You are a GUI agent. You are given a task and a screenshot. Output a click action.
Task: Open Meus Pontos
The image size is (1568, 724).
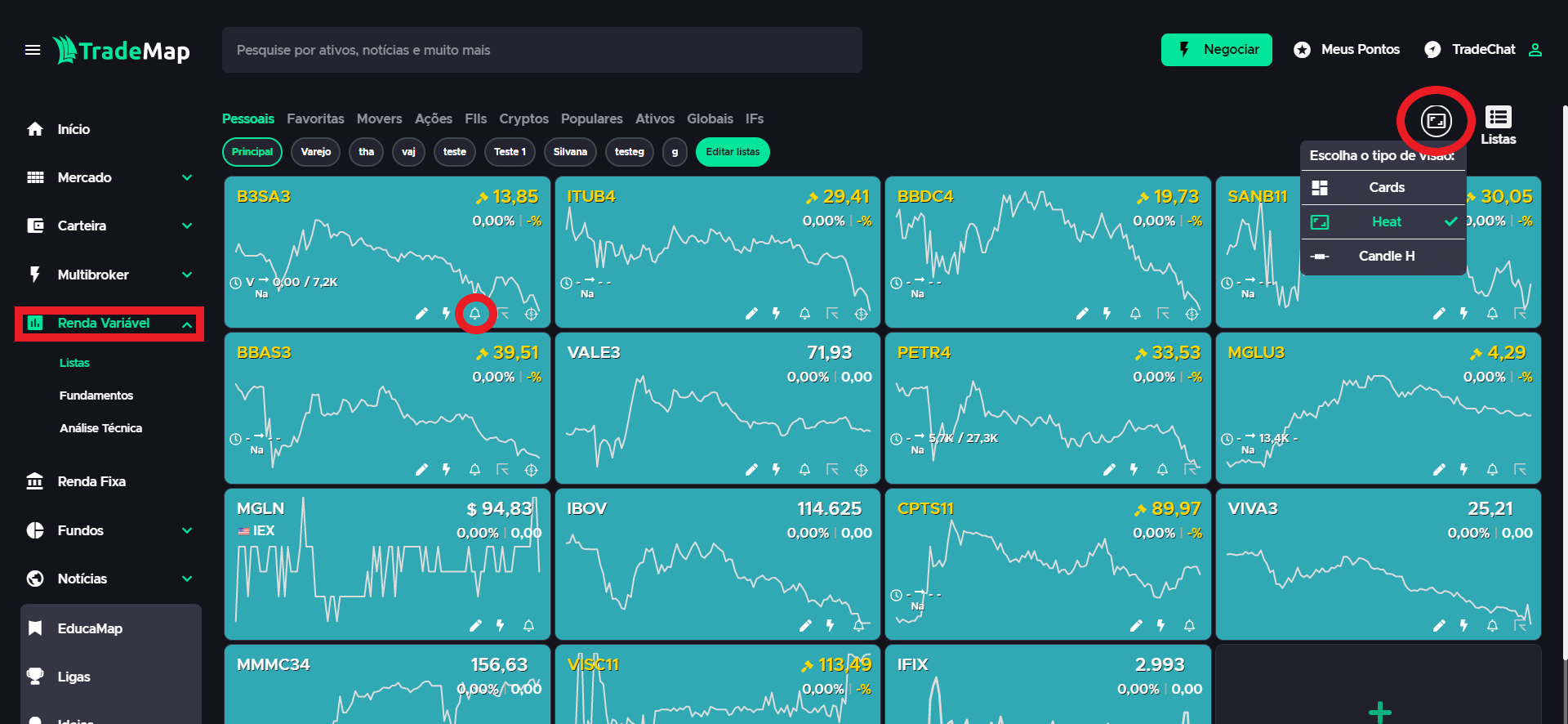pos(1347,50)
